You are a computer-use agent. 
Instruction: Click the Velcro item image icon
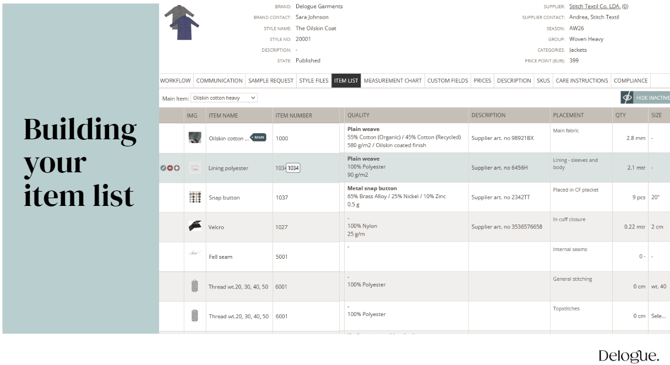click(x=195, y=226)
